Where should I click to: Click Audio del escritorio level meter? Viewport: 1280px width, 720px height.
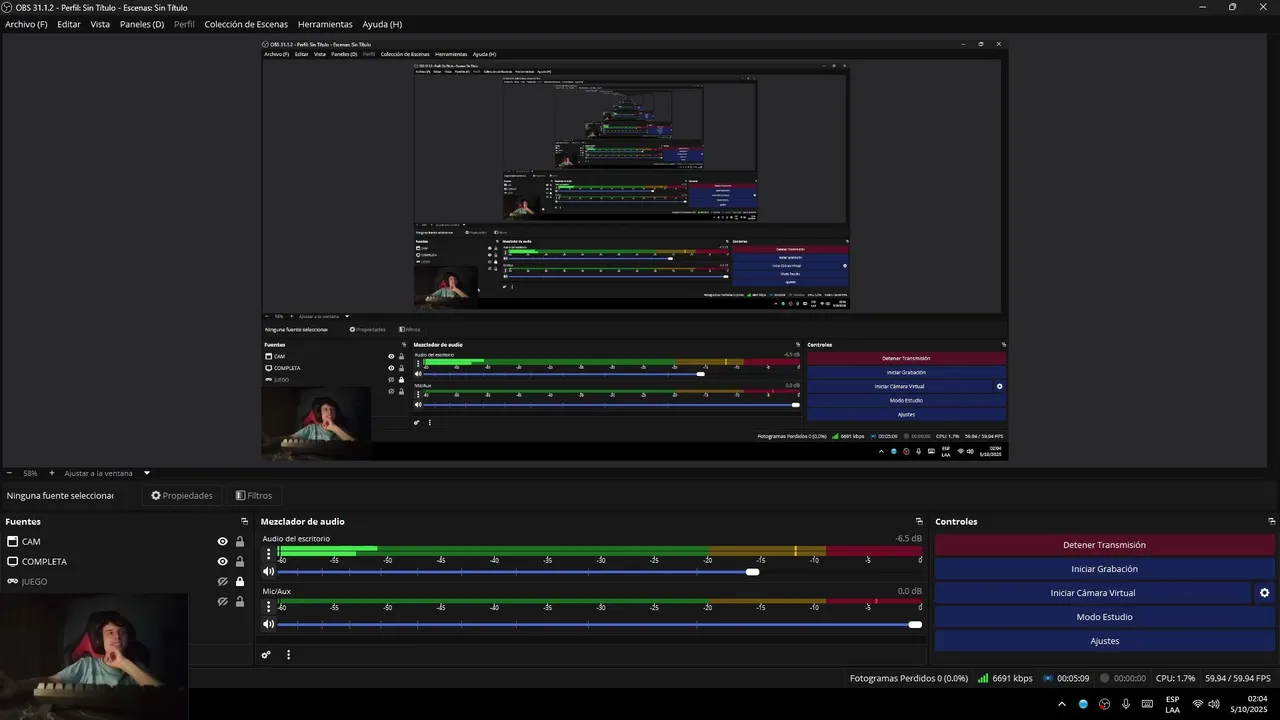click(x=599, y=551)
